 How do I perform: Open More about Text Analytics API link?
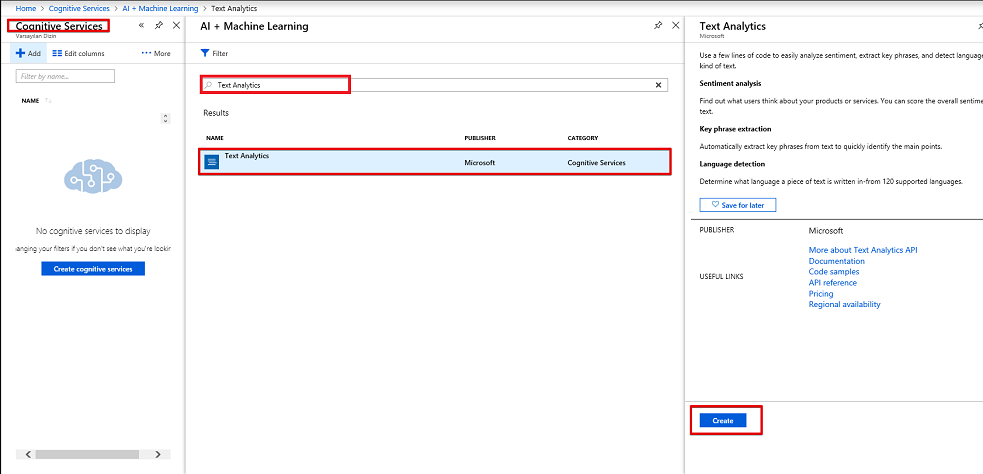(863, 250)
